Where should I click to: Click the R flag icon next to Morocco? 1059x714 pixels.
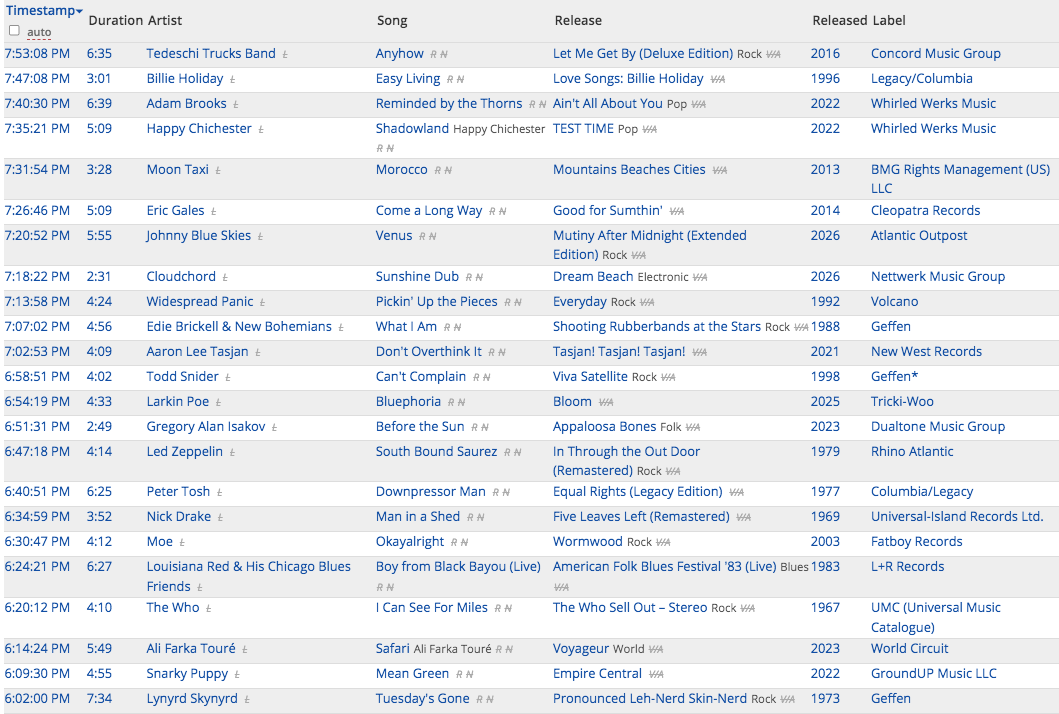[x=438, y=171]
